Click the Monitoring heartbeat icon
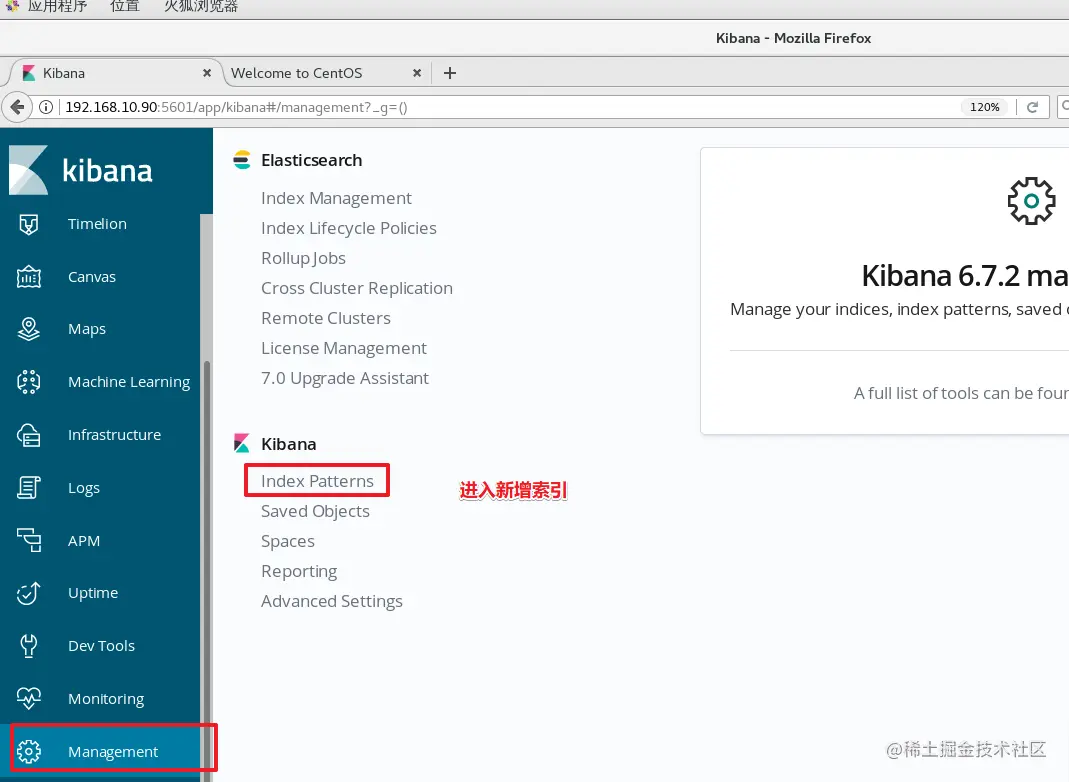The image size is (1069, 782). (x=29, y=698)
